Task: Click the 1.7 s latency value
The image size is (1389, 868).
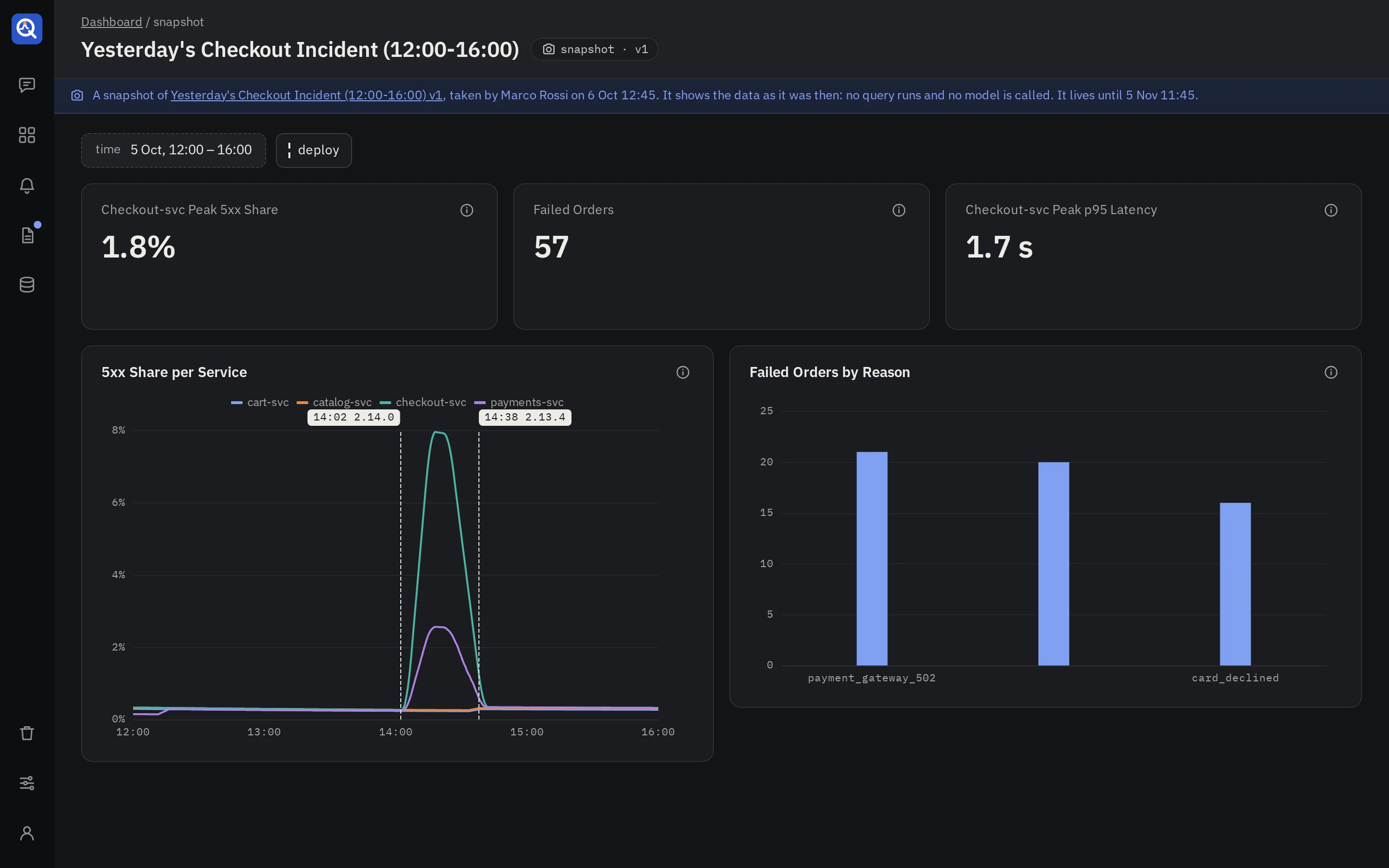Action: (999, 247)
